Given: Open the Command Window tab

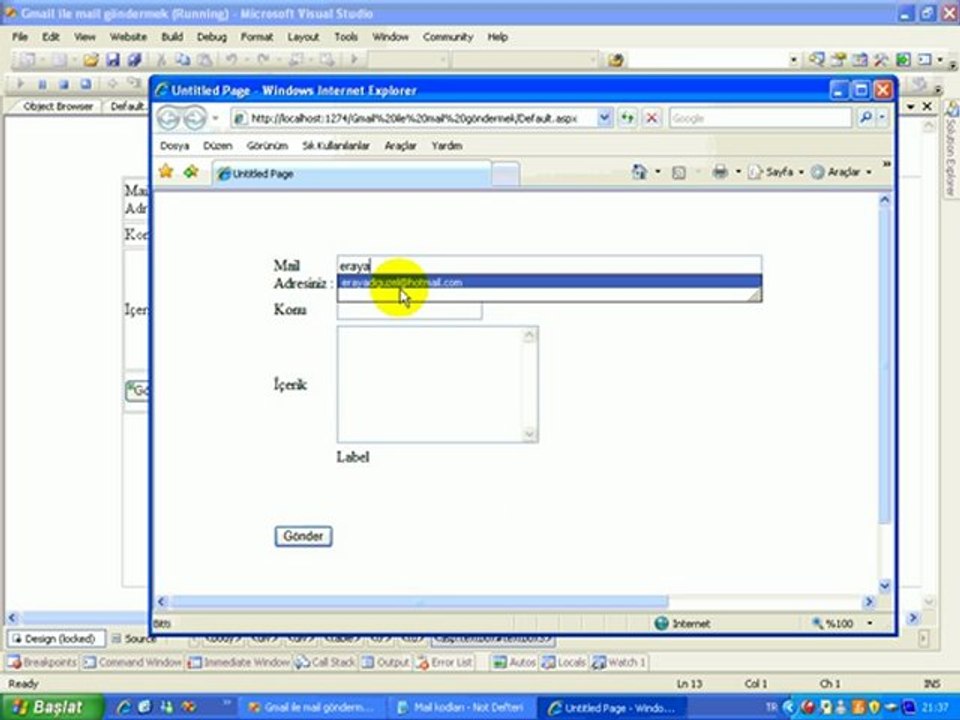Looking at the screenshot, I should click(x=133, y=662).
